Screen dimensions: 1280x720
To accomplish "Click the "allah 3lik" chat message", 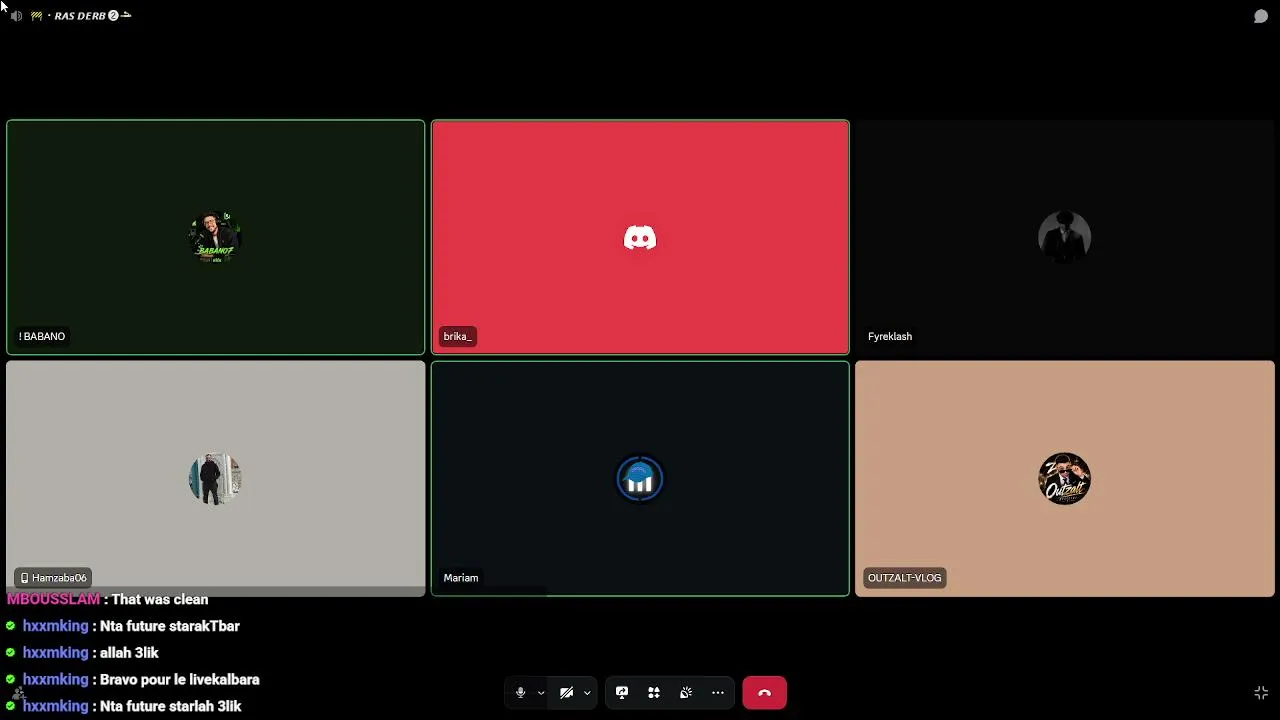I will 129,653.
